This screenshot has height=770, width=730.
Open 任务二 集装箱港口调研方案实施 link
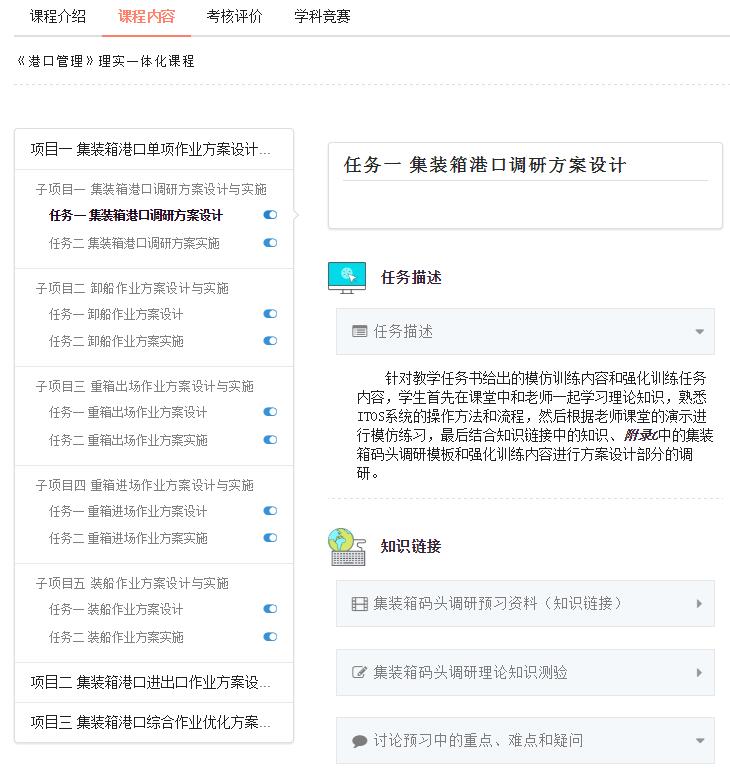[134, 243]
